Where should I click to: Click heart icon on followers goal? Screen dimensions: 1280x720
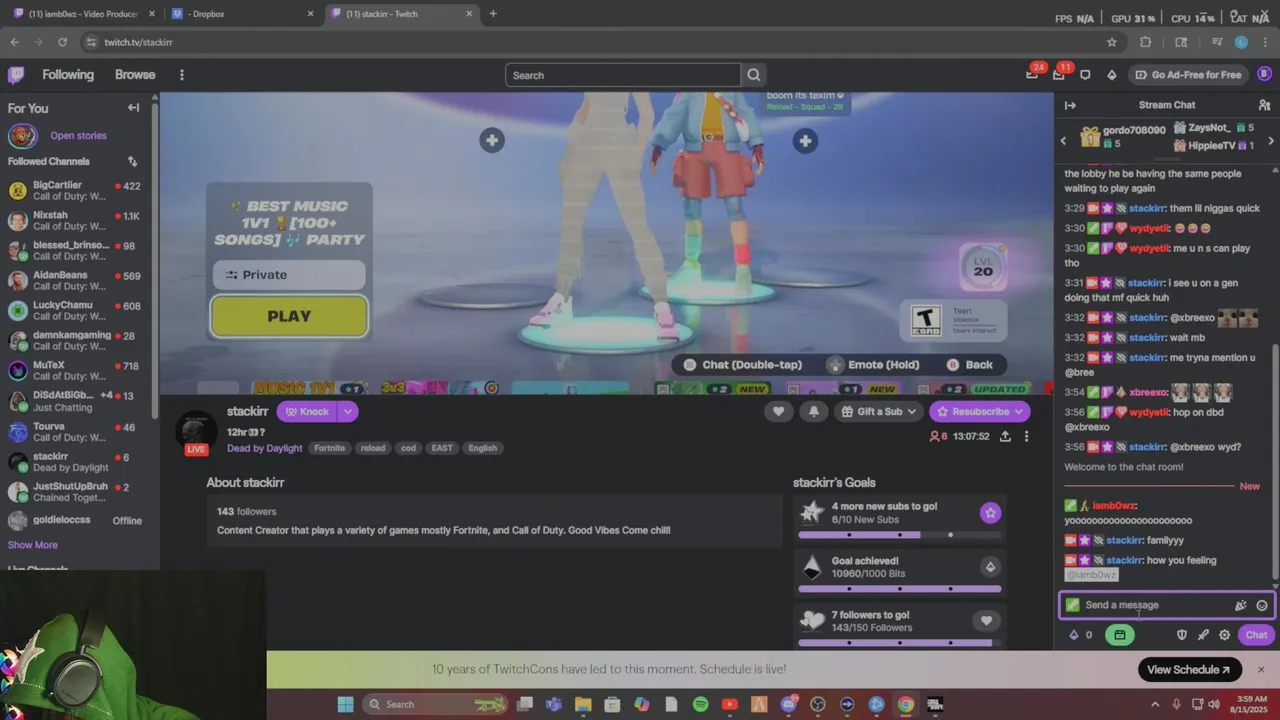point(986,621)
